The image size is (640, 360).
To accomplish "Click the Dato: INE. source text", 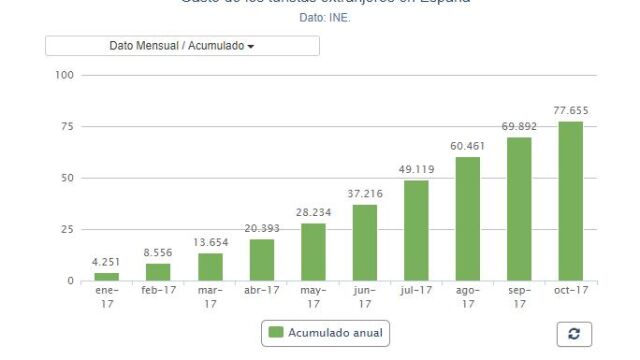I will (325, 18).
